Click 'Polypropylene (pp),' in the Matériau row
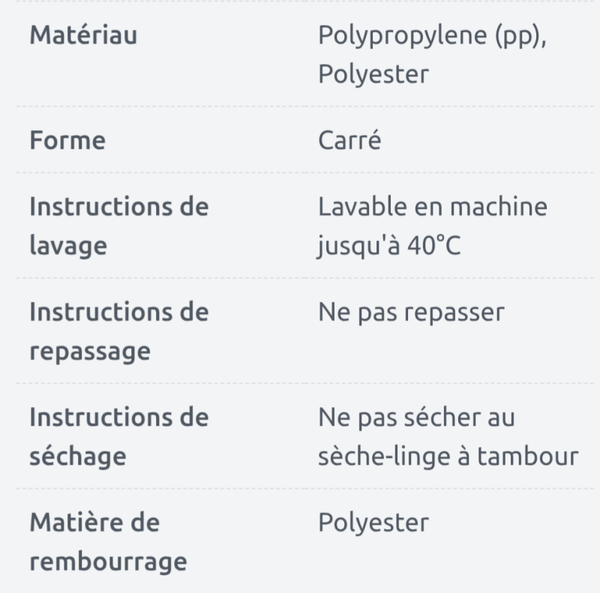This screenshot has width=600, height=593. click(432, 36)
